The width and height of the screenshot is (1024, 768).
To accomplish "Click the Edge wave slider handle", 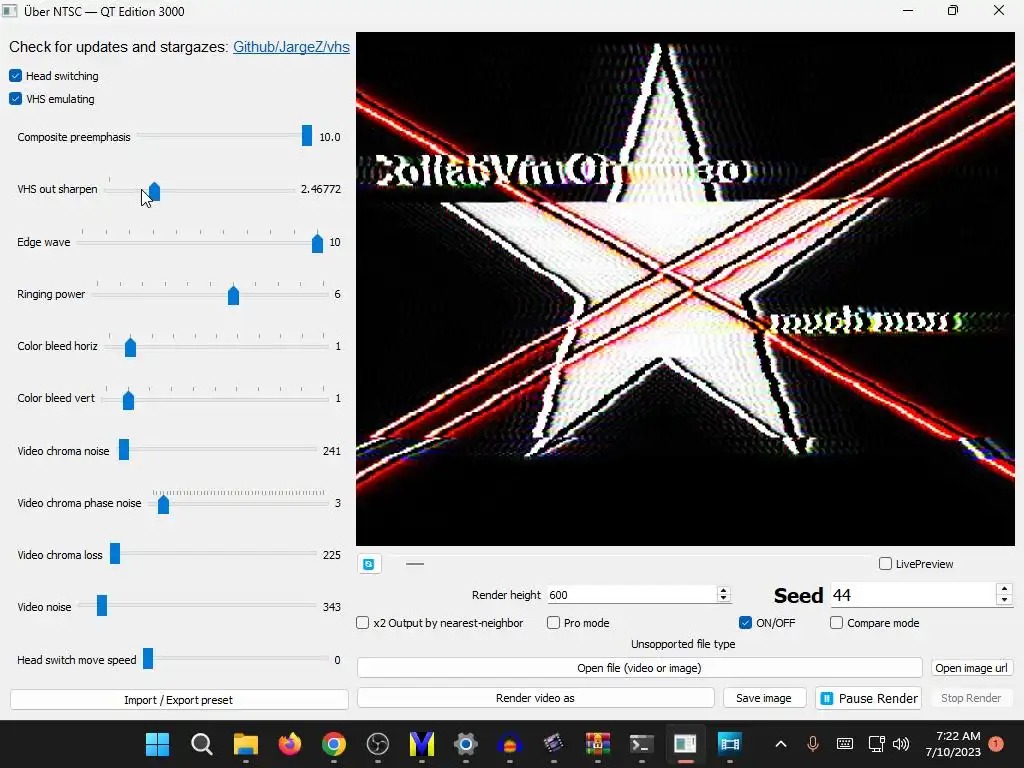I will point(317,243).
